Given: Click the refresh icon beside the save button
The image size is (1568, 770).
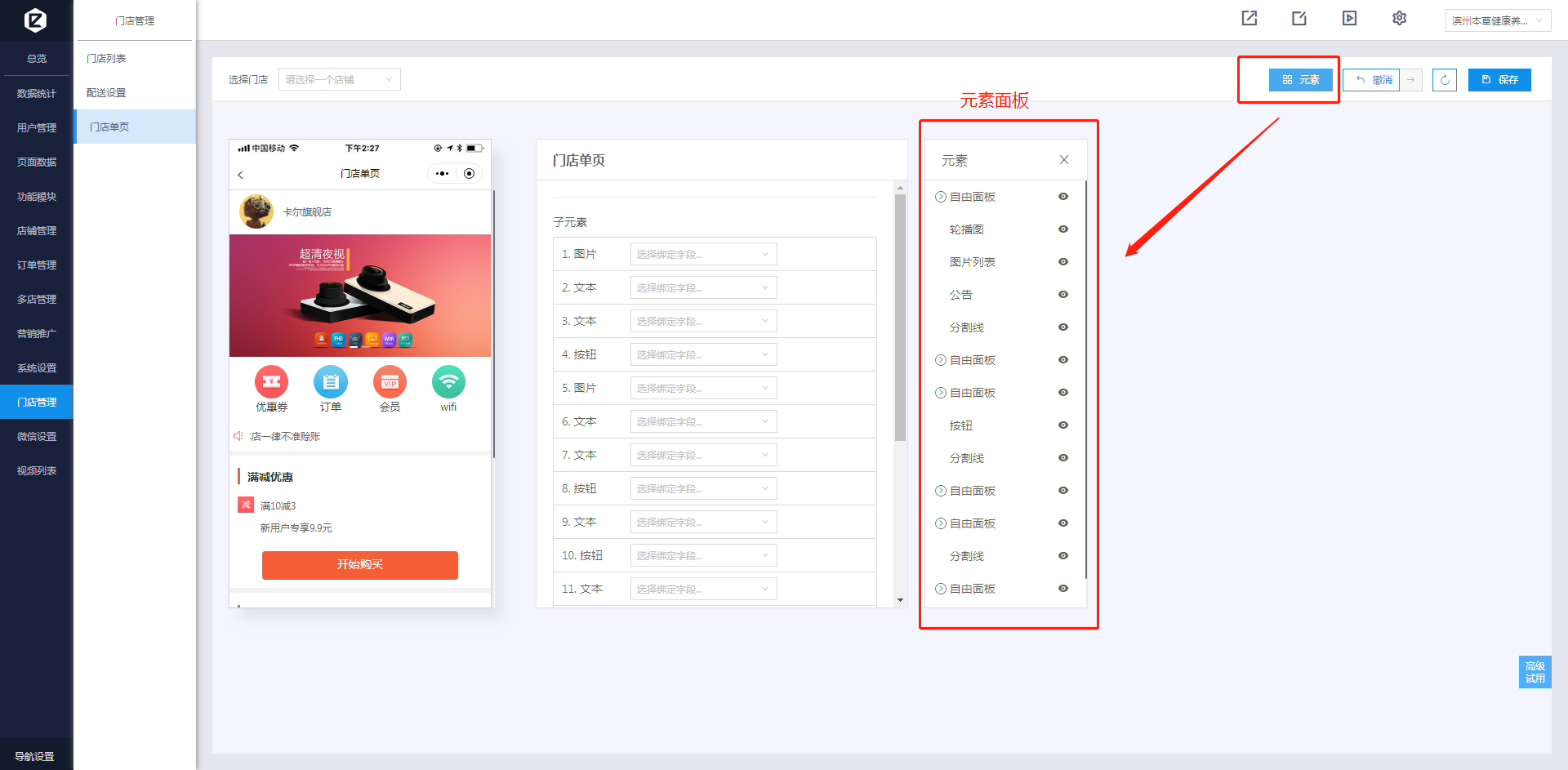Looking at the screenshot, I should [1444, 79].
